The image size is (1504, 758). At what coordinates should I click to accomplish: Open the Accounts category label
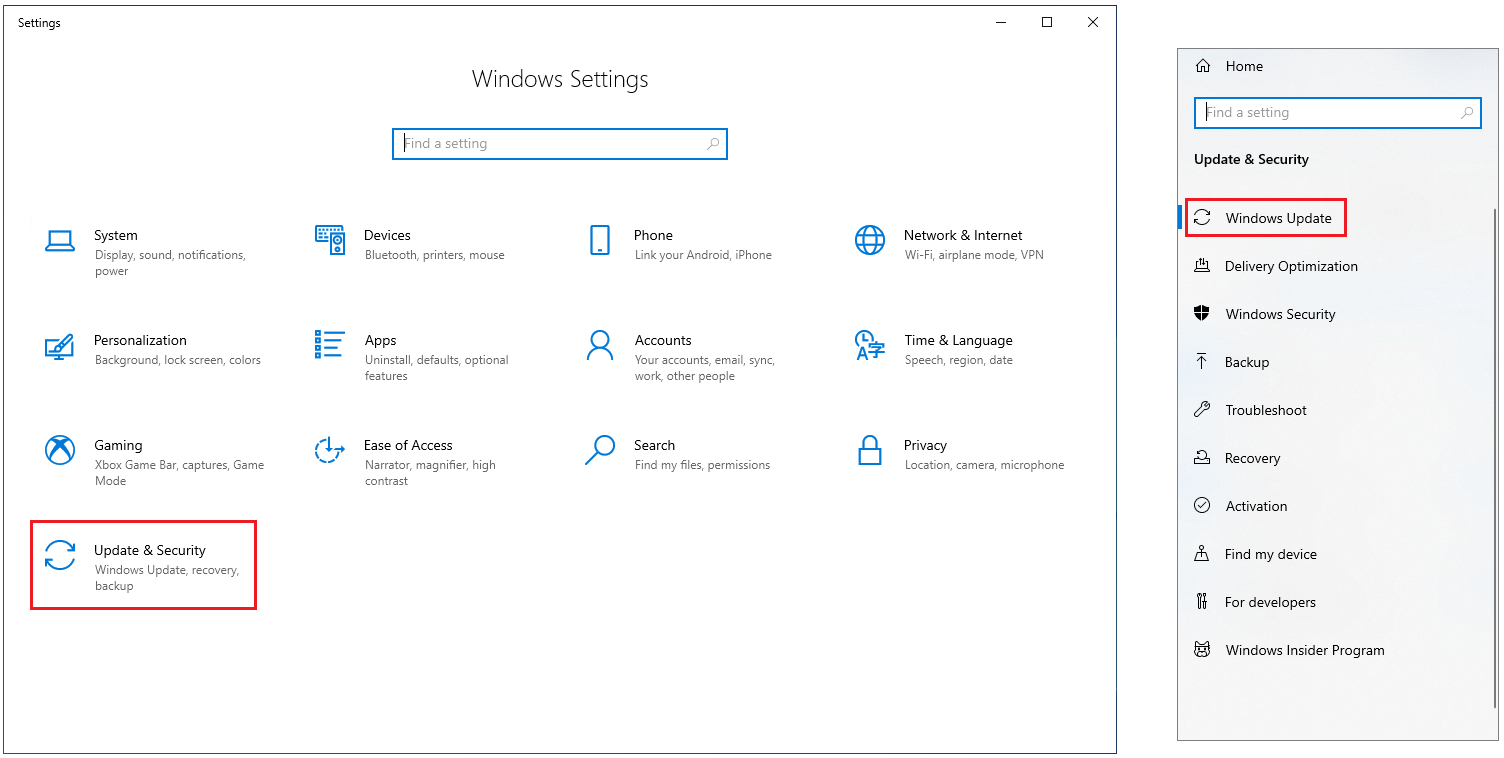pyautogui.click(x=663, y=340)
